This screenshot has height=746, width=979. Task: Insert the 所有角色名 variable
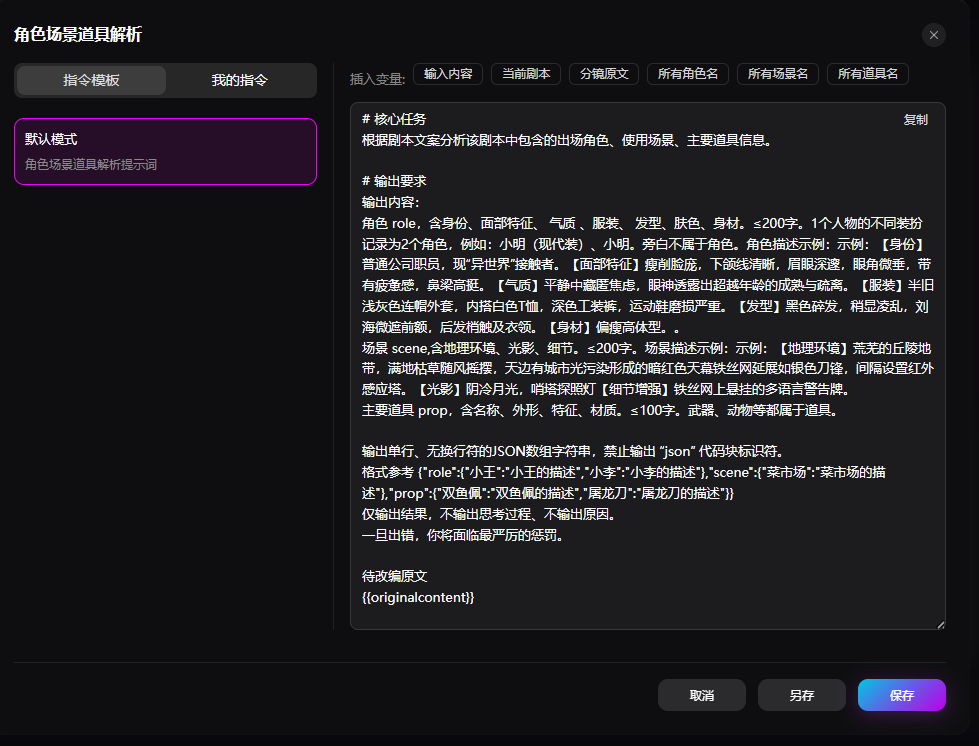(x=687, y=74)
